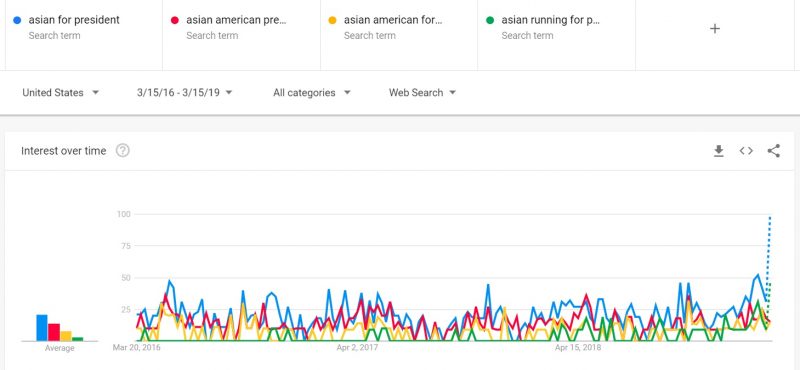The width and height of the screenshot is (800, 370).
Task: Open the United States region dropdown
Action: tap(61, 92)
